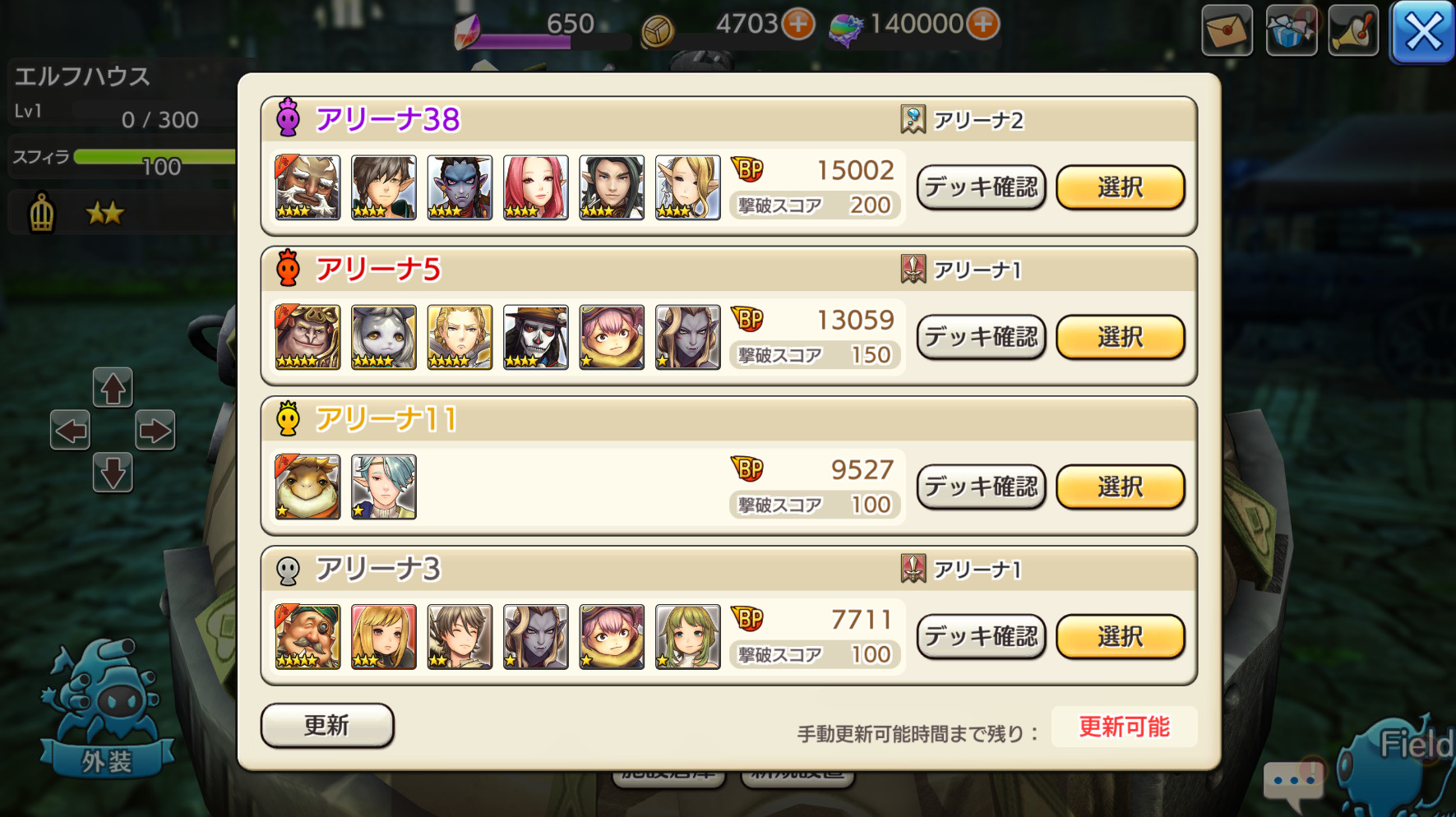Check the deck of アリーナ3
The height and width of the screenshot is (817, 1456).
[x=981, y=636]
